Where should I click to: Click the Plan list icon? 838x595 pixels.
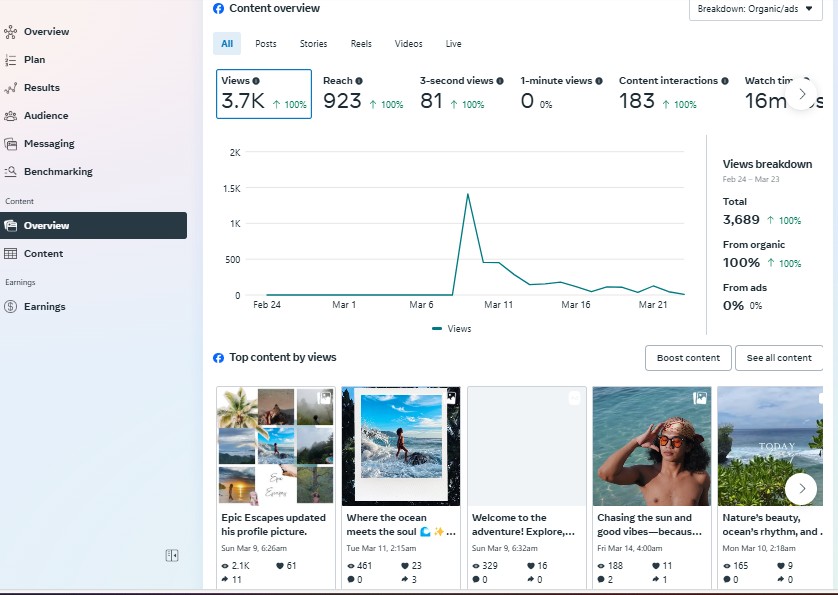(x=10, y=60)
